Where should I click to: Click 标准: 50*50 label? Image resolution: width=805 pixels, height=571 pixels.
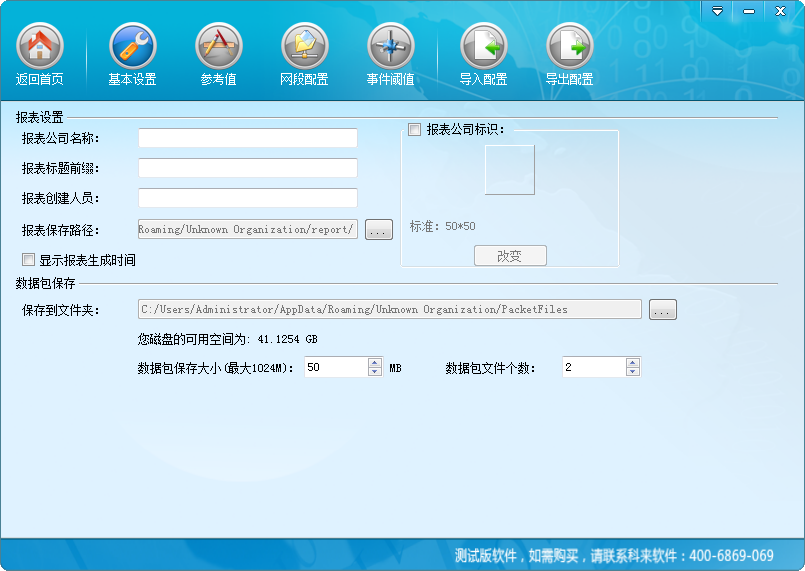[x=443, y=226]
